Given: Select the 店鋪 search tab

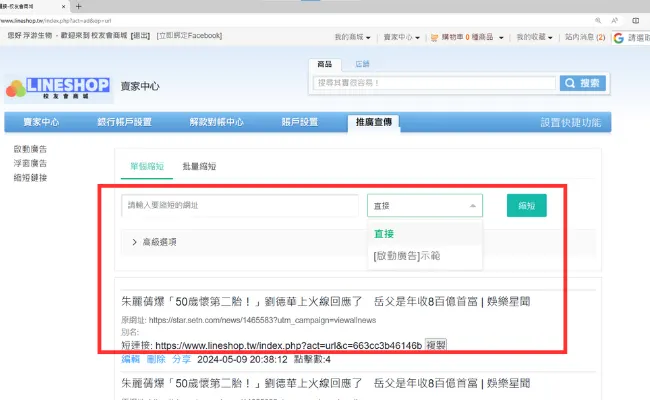Looking at the screenshot, I should [362, 64].
